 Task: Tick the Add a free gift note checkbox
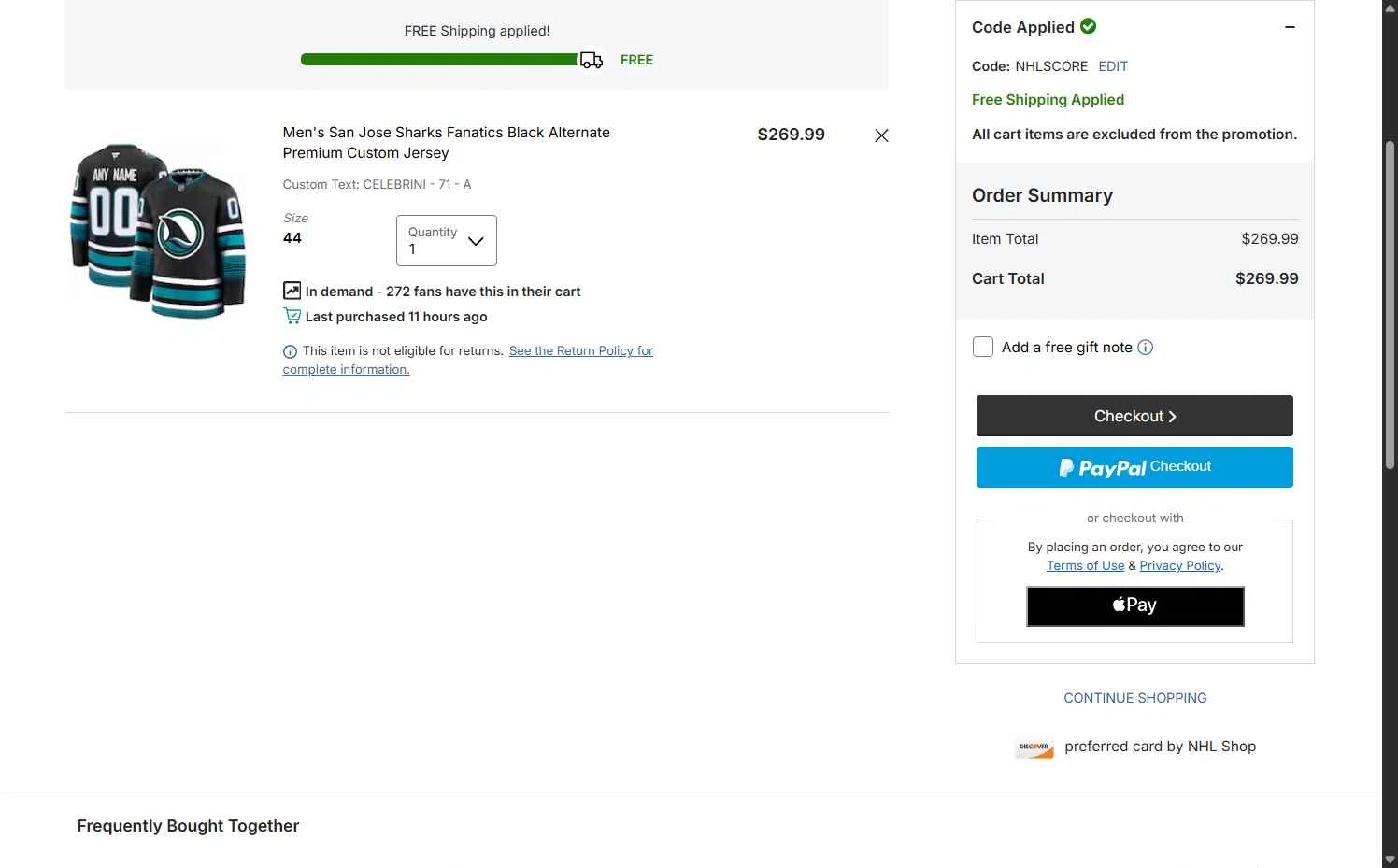(983, 347)
